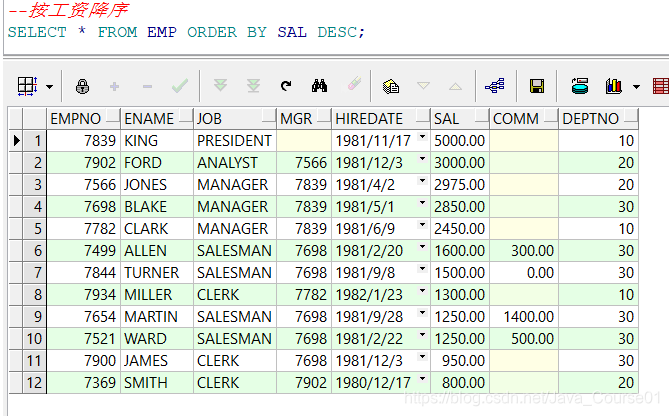Viewport: 669px width, 416px height.
Task: Click the grid select-all icon in toolbar
Action: [28, 86]
